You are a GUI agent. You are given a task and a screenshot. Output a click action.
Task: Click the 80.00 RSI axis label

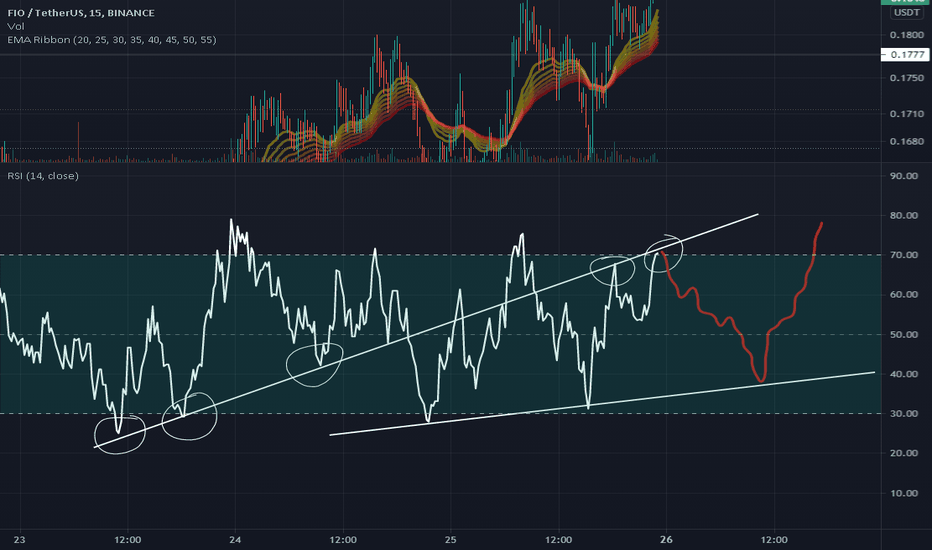[x=904, y=215]
